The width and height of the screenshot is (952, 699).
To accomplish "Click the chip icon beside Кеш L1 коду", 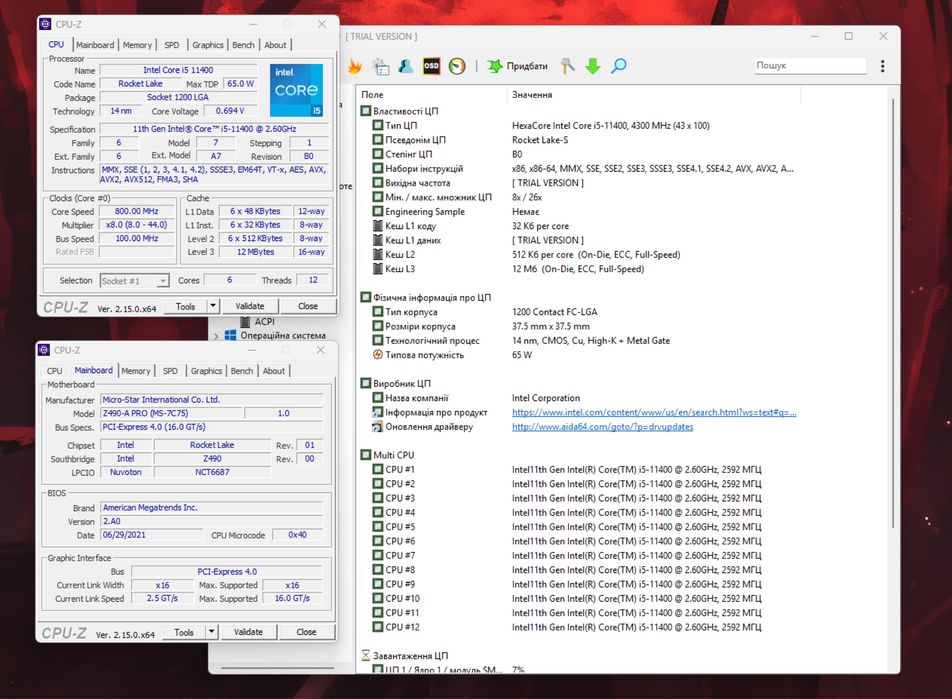I will pos(378,226).
